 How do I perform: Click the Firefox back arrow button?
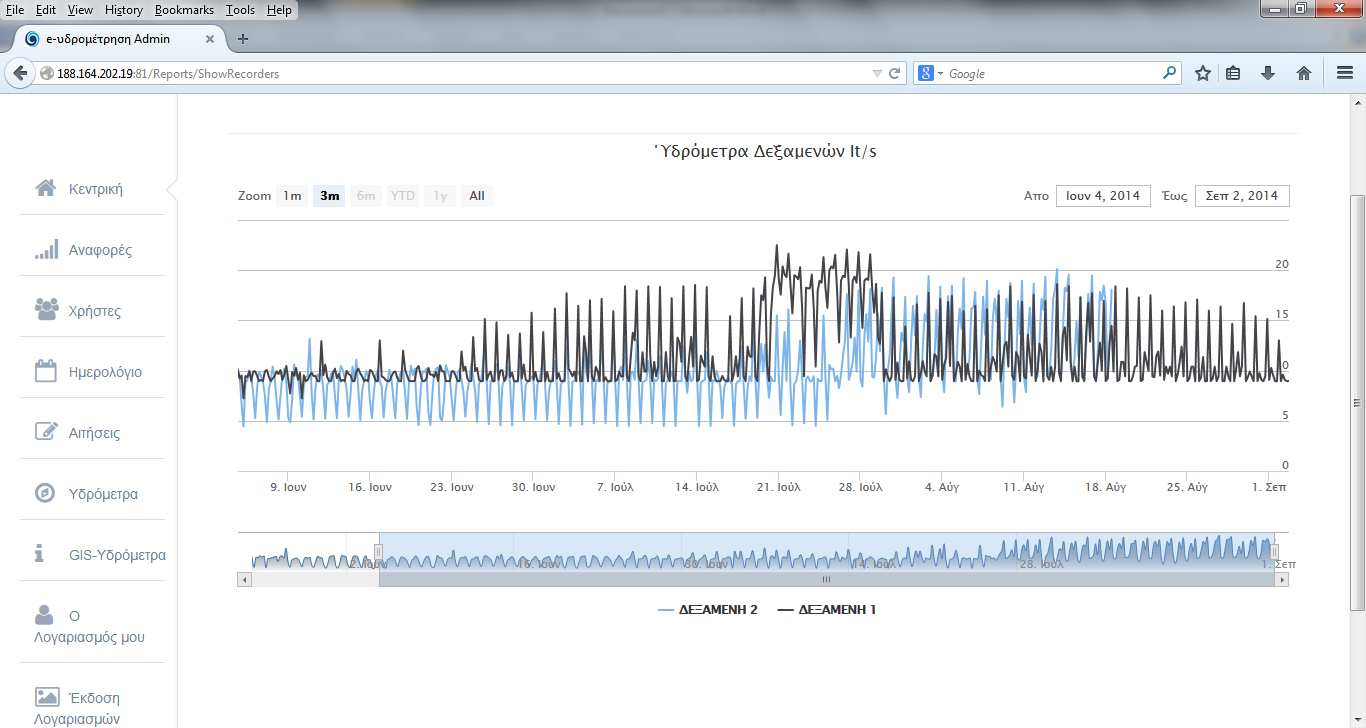pos(20,73)
